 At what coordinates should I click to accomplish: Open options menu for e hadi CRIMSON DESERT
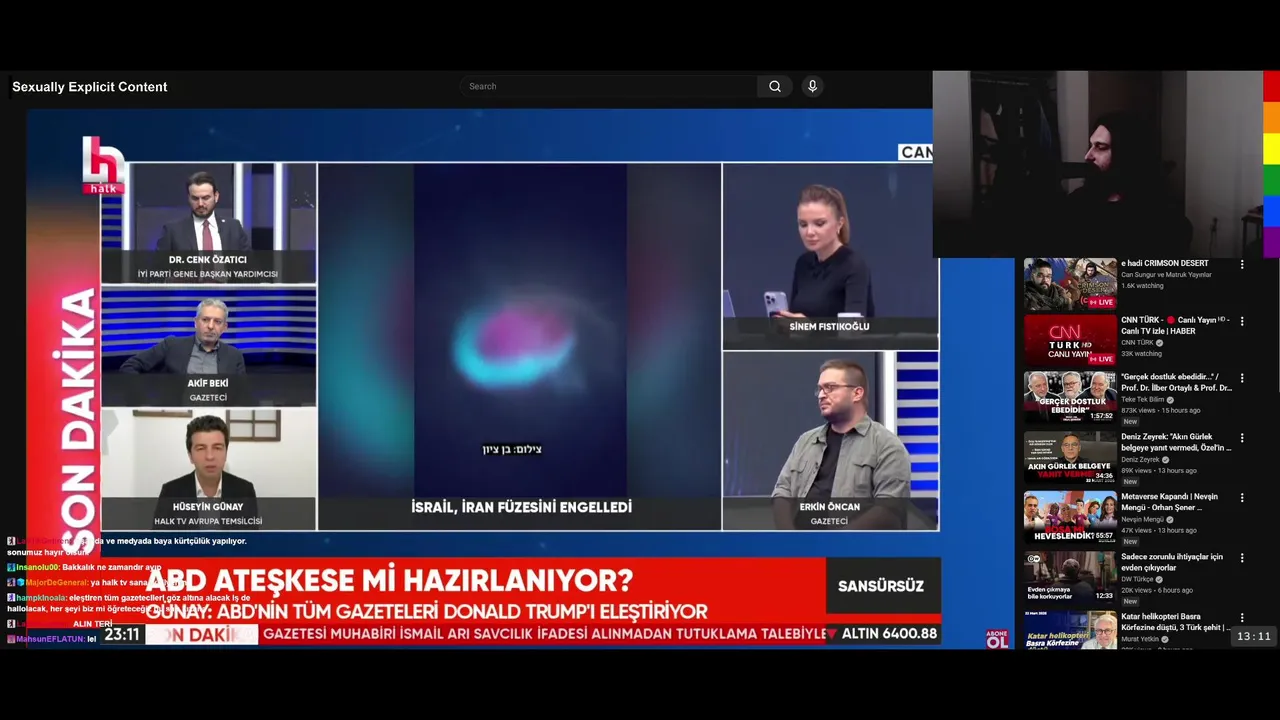tap(1242, 264)
